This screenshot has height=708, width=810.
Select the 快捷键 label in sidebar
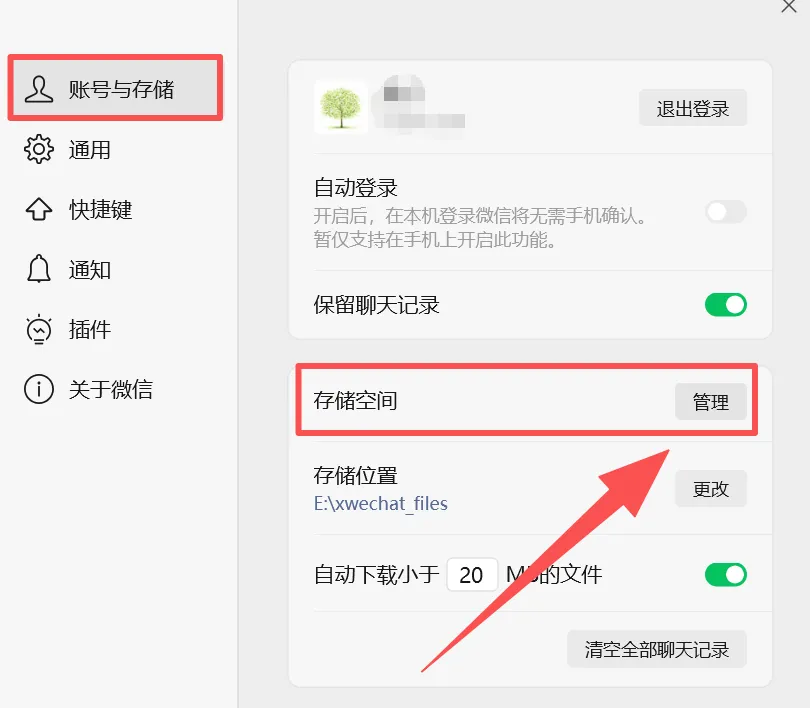pos(101,210)
